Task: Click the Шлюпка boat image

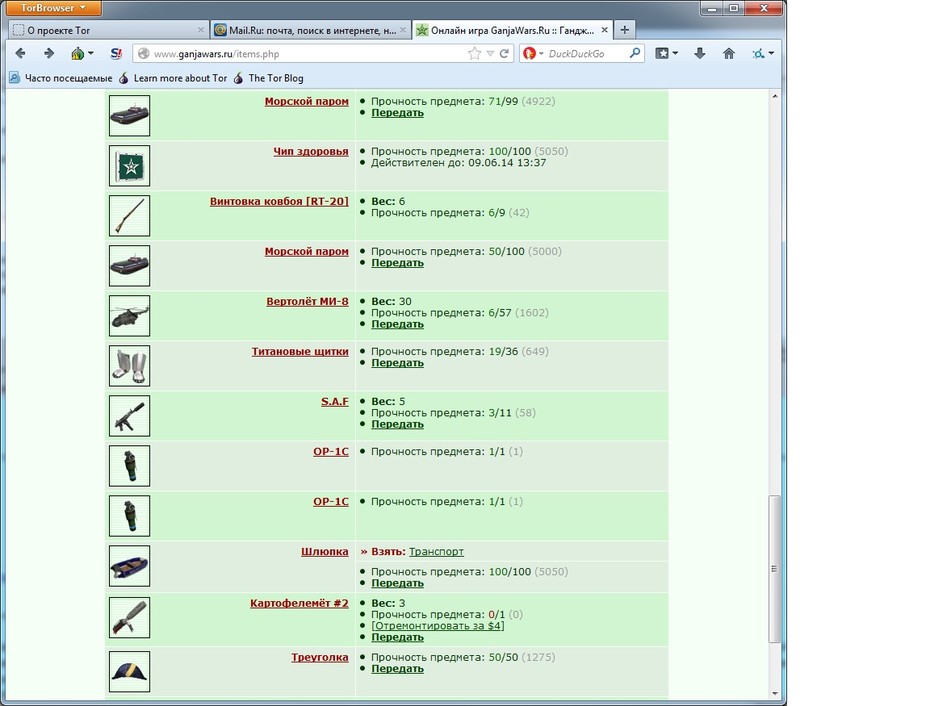Action: 129,566
